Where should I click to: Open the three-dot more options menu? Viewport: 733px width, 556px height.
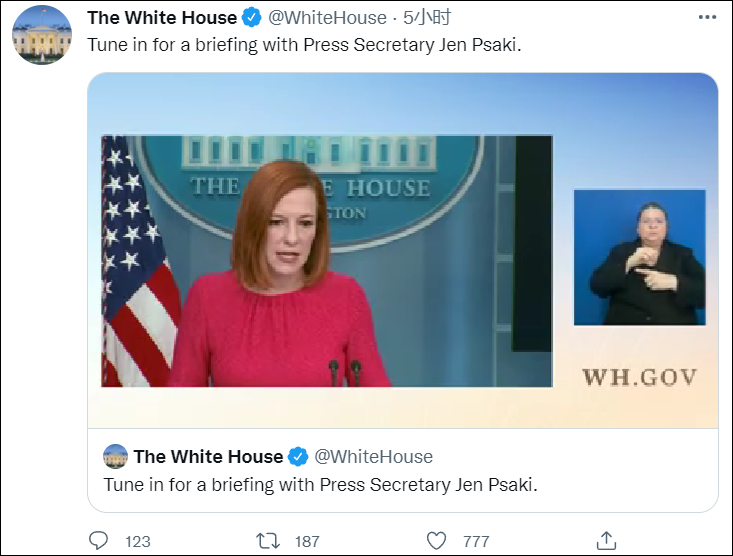[707, 17]
